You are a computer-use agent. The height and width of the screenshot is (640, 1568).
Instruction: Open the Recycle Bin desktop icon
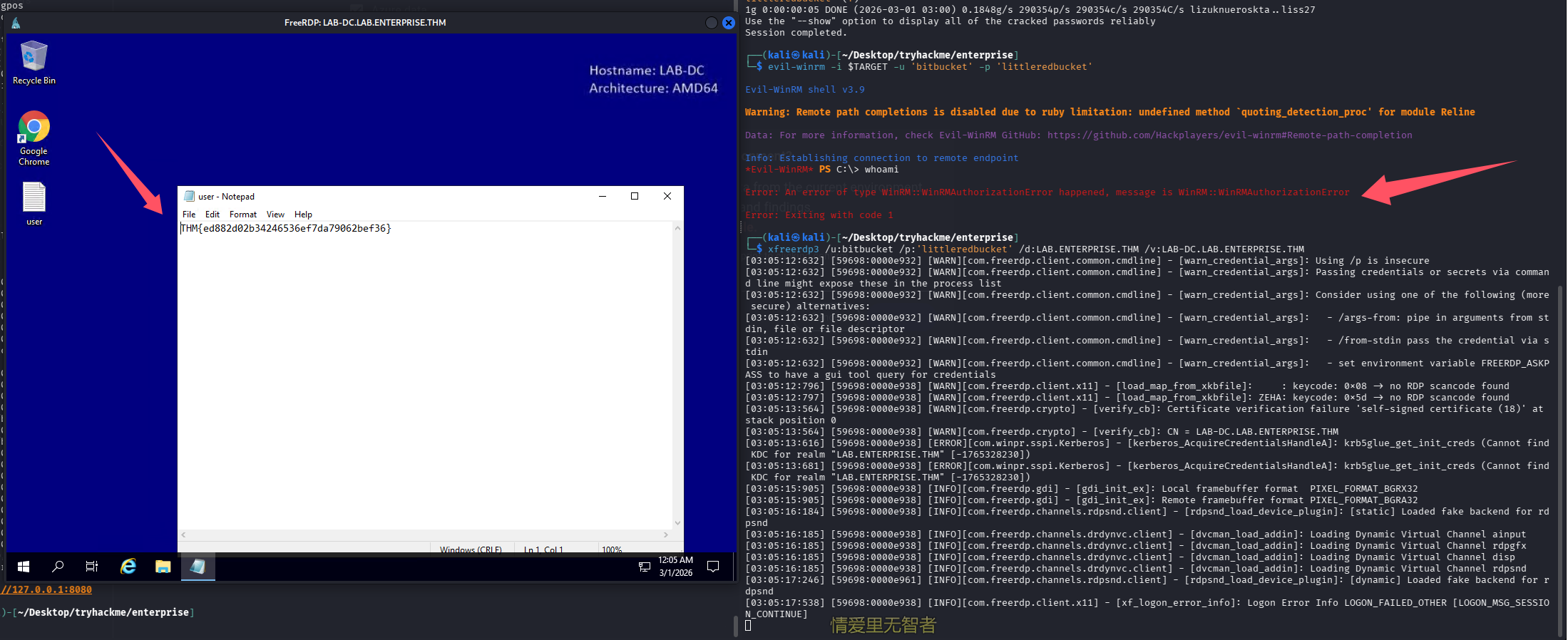pos(34,62)
